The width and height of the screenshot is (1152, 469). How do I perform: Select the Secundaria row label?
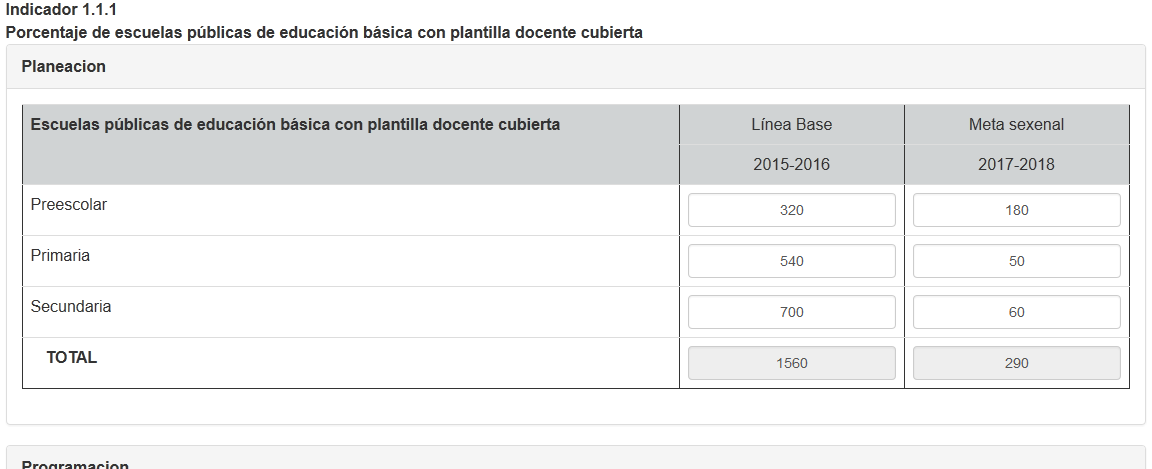71,307
